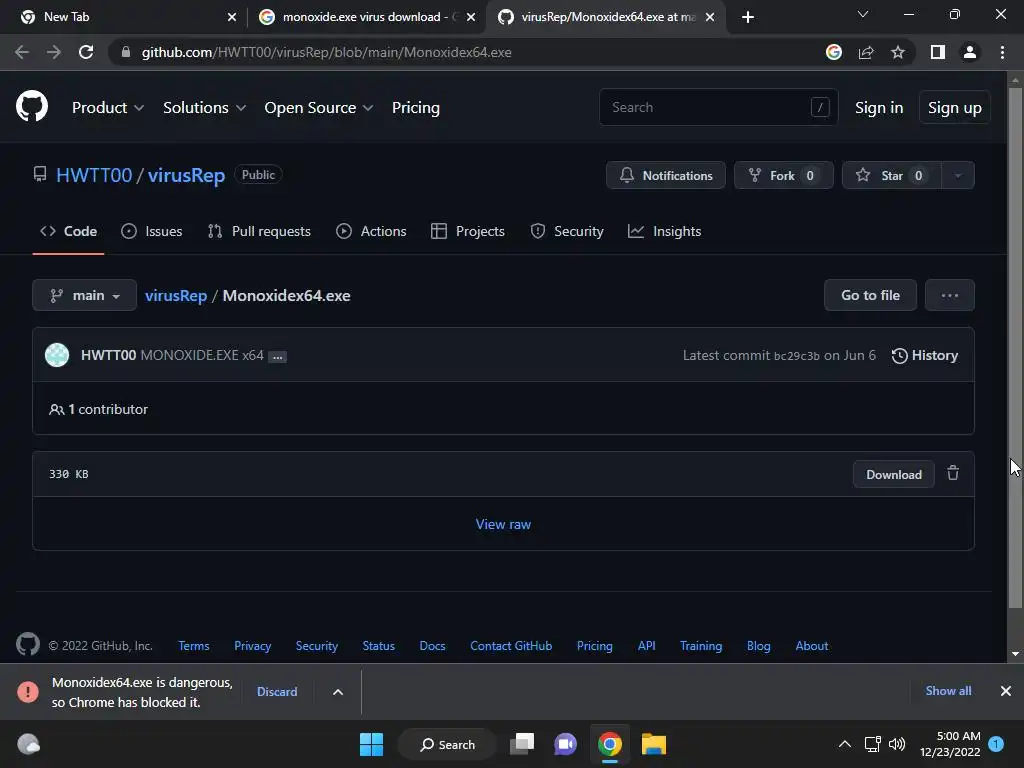Expand blocked download options chevron

click(338, 692)
